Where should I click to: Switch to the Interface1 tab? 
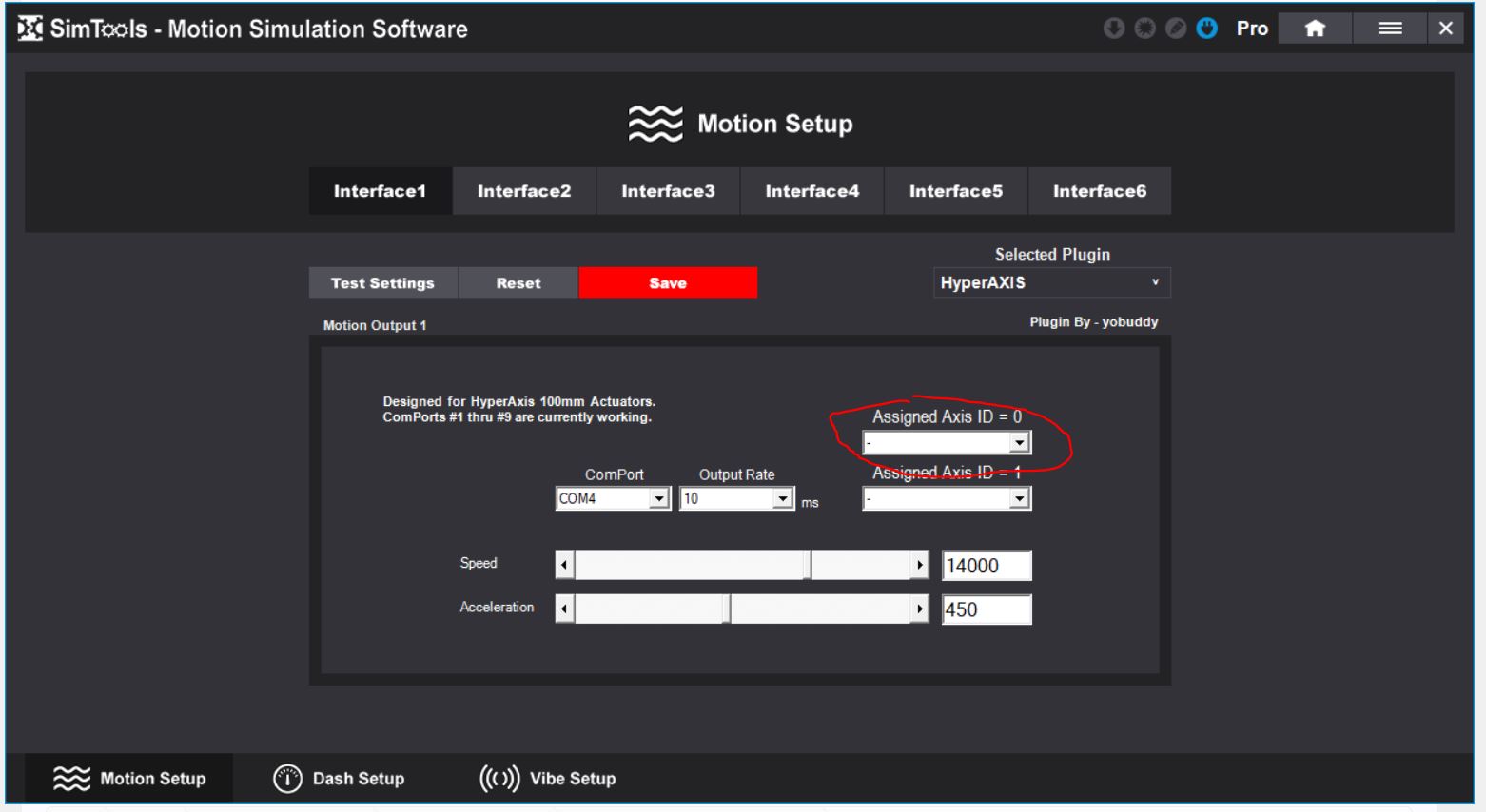pos(380,191)
